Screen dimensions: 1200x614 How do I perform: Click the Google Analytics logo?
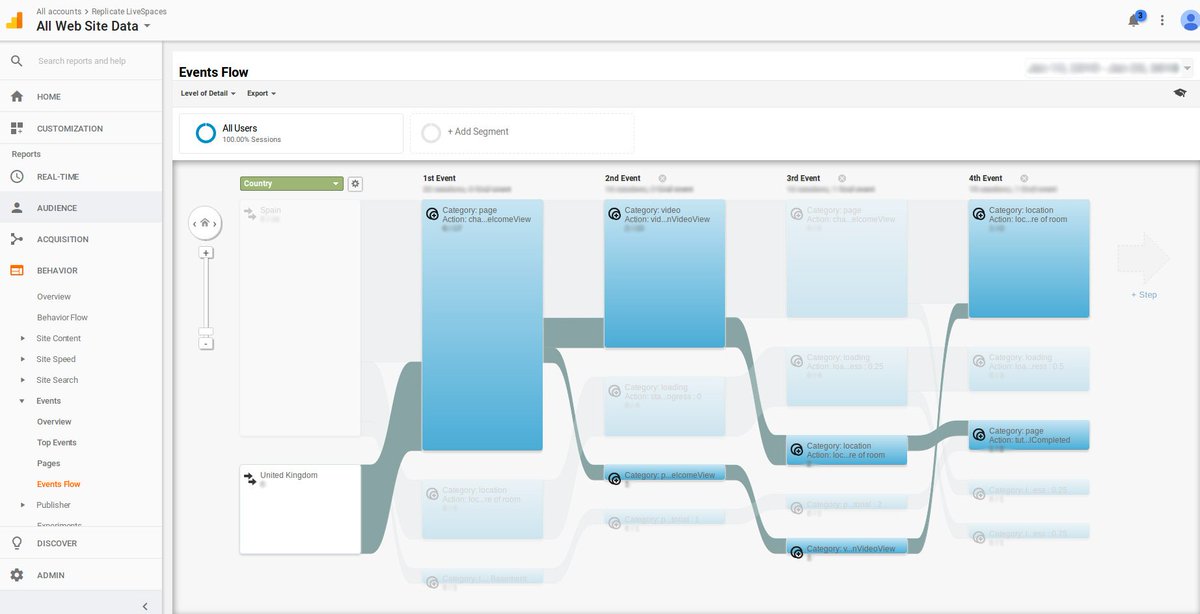point(14,20)
